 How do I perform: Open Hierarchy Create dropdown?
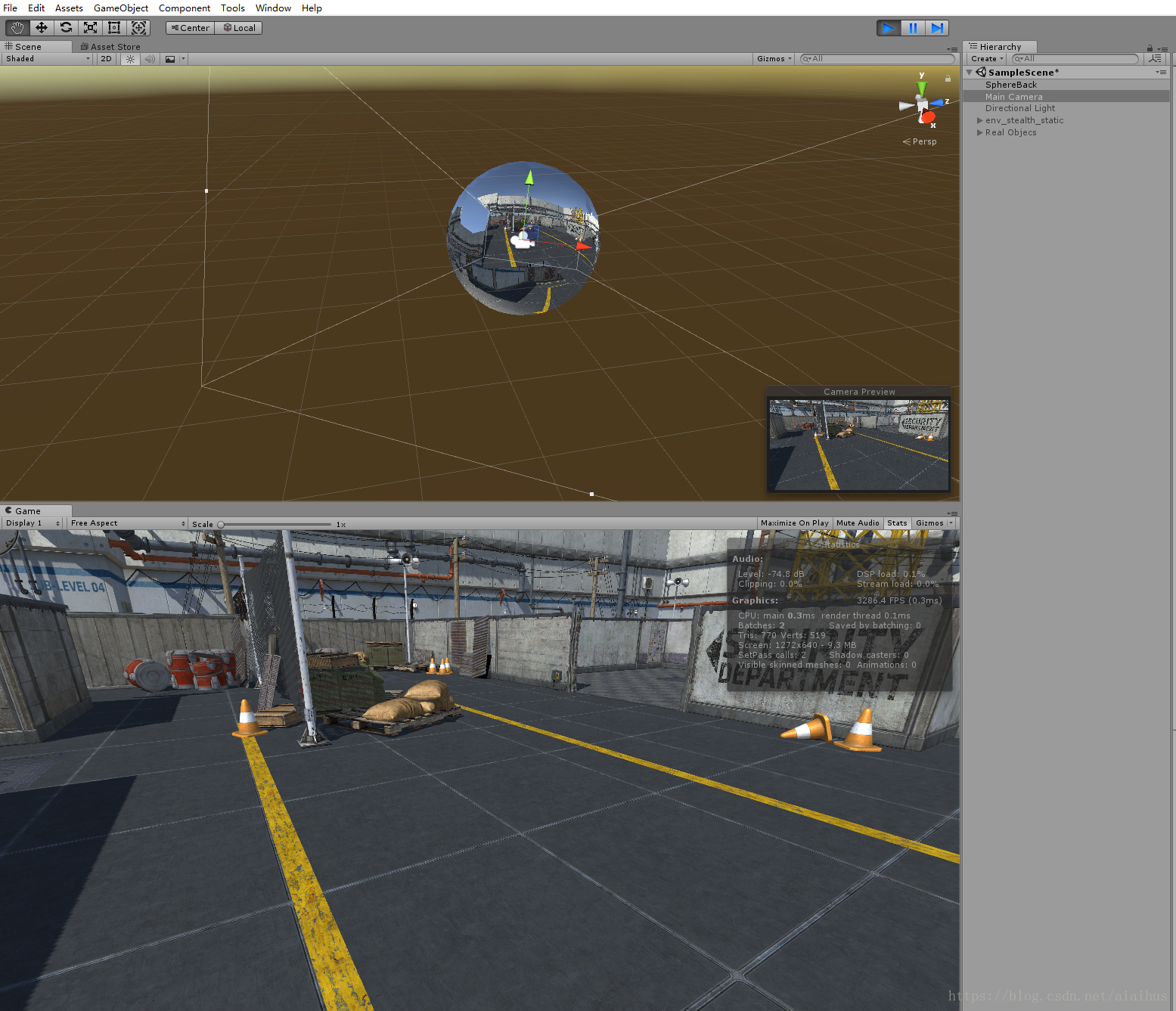click(987, 59)
